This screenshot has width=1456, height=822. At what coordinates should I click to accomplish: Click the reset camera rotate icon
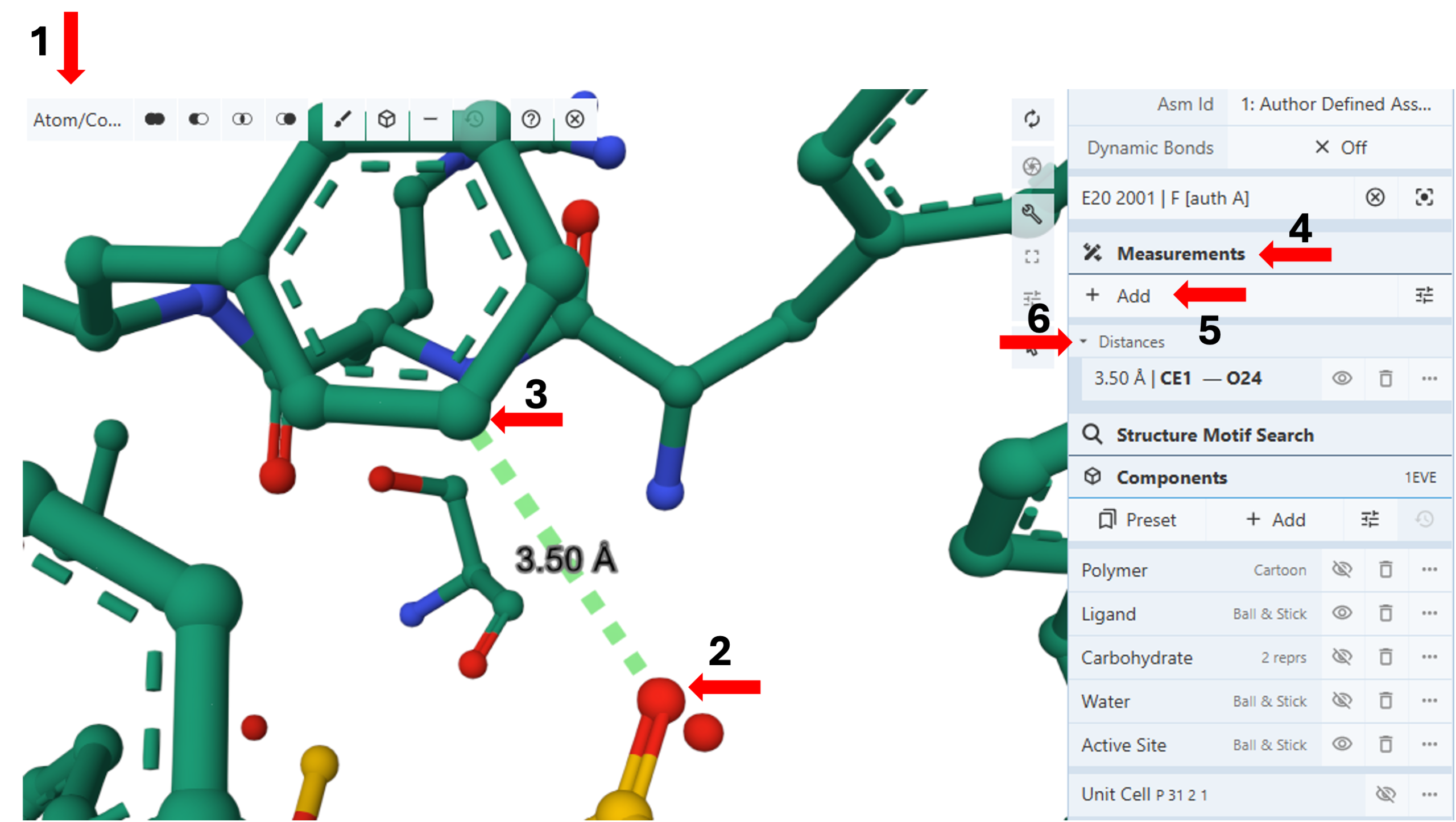pos(1032,119)
